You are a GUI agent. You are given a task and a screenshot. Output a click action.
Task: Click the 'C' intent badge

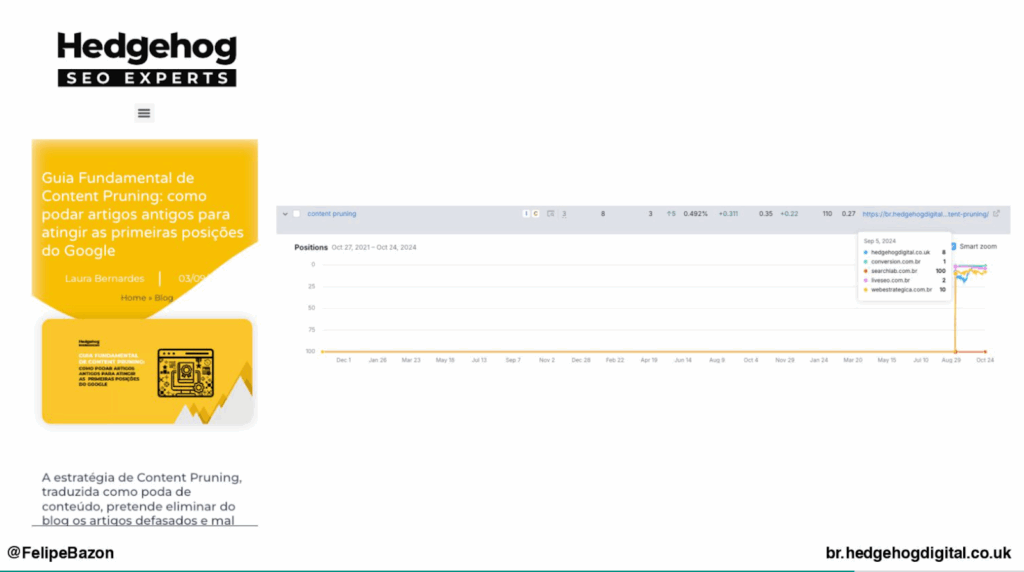535,214
